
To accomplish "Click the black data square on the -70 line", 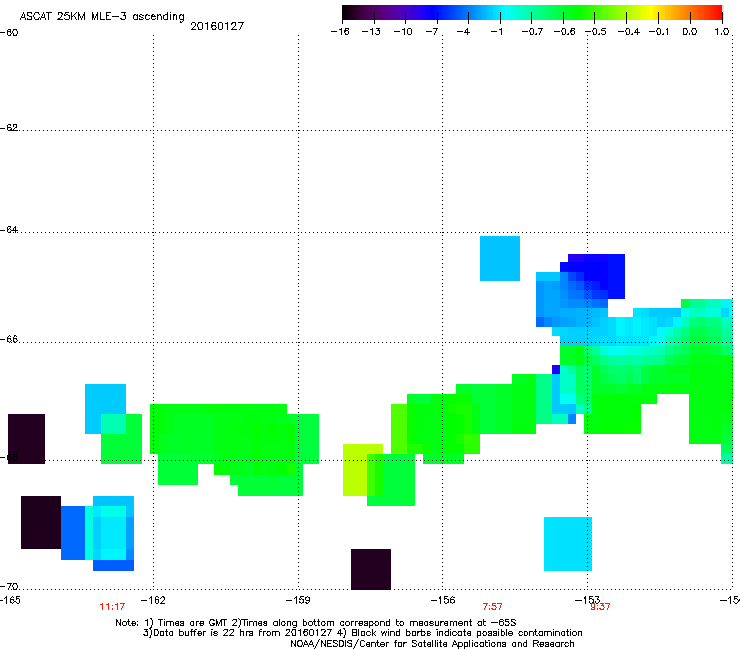I will [x=371, y=569].
